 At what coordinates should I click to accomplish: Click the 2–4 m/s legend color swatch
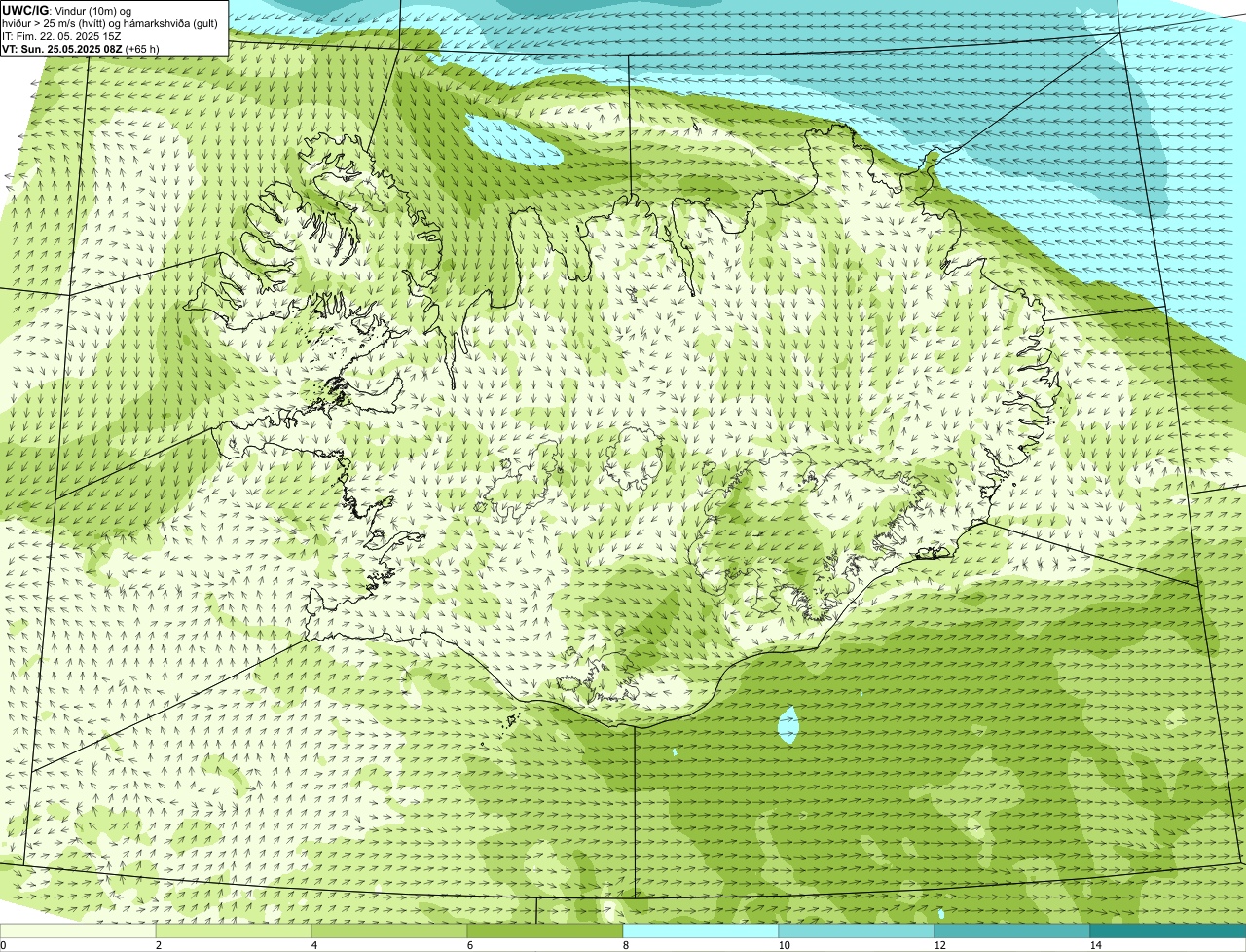tap(234, 932)
